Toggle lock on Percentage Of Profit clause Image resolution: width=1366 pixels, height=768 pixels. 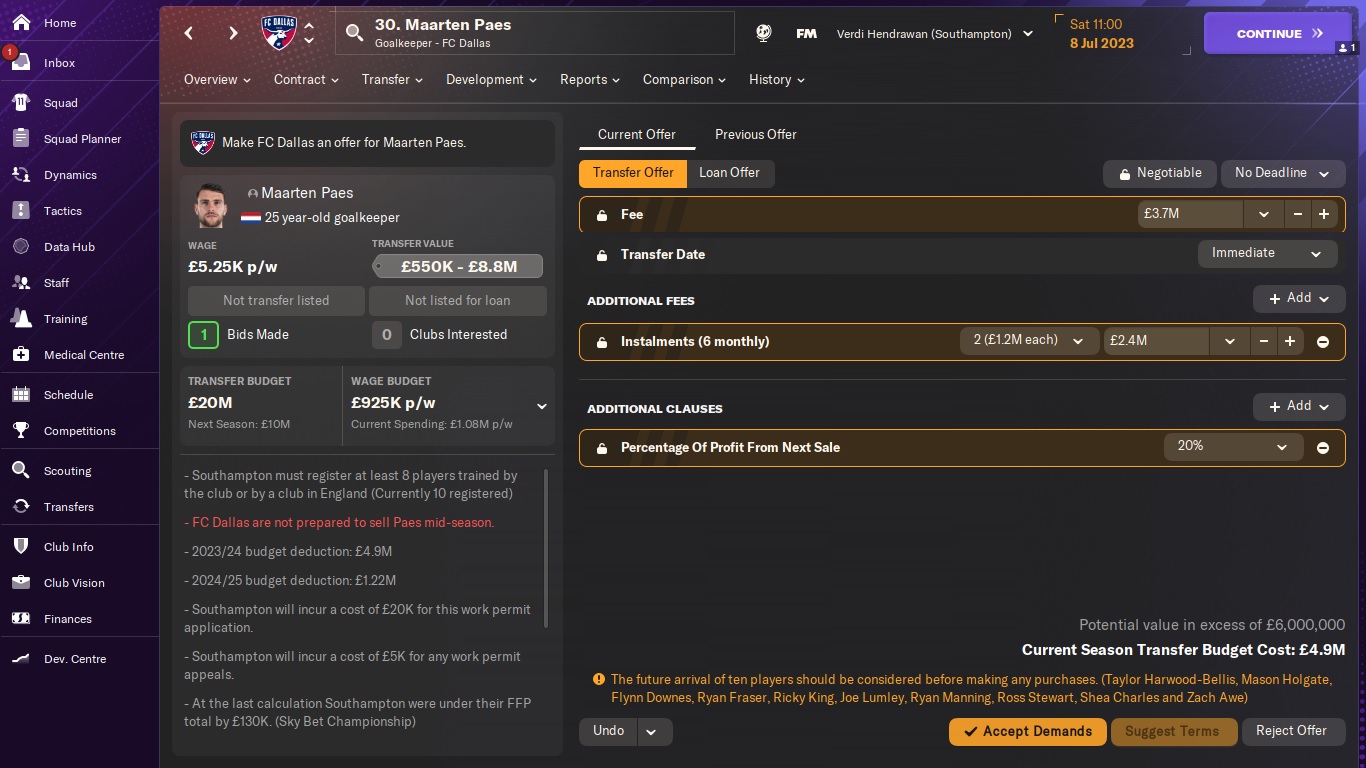(x=602, y=448)
